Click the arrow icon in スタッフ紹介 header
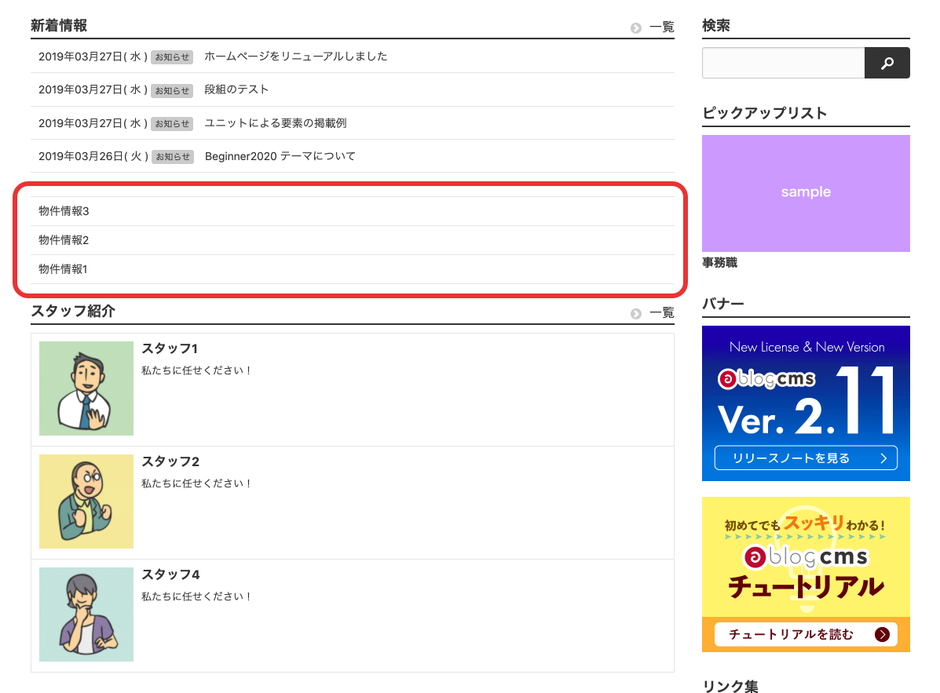 [x=636, y=314]
